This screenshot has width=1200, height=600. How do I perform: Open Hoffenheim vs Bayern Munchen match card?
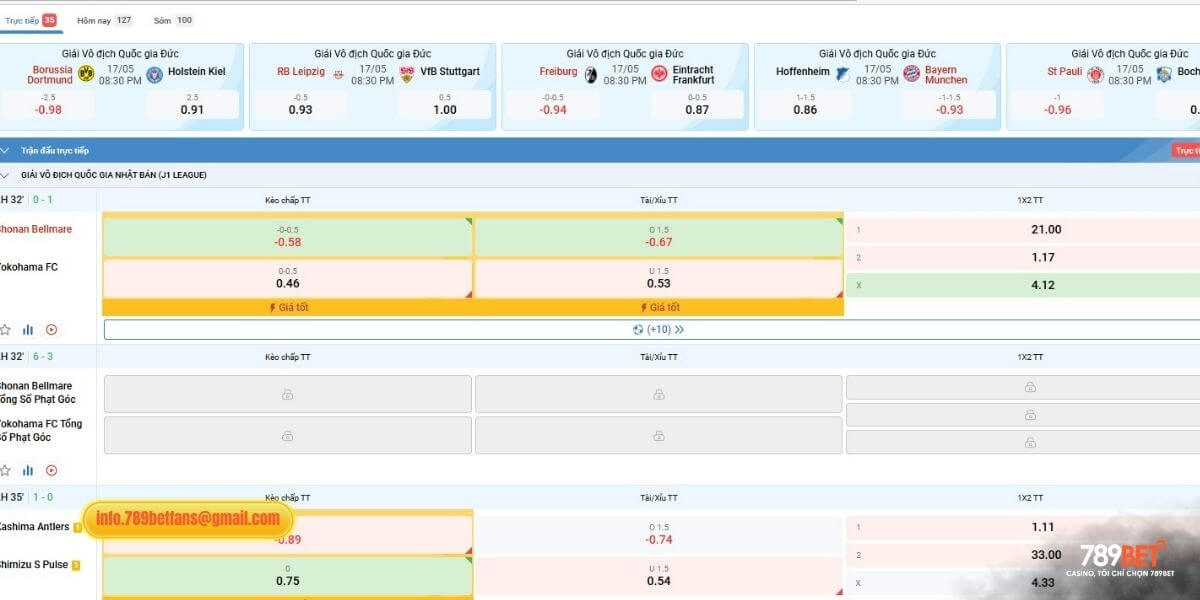[x=877, y=86]
